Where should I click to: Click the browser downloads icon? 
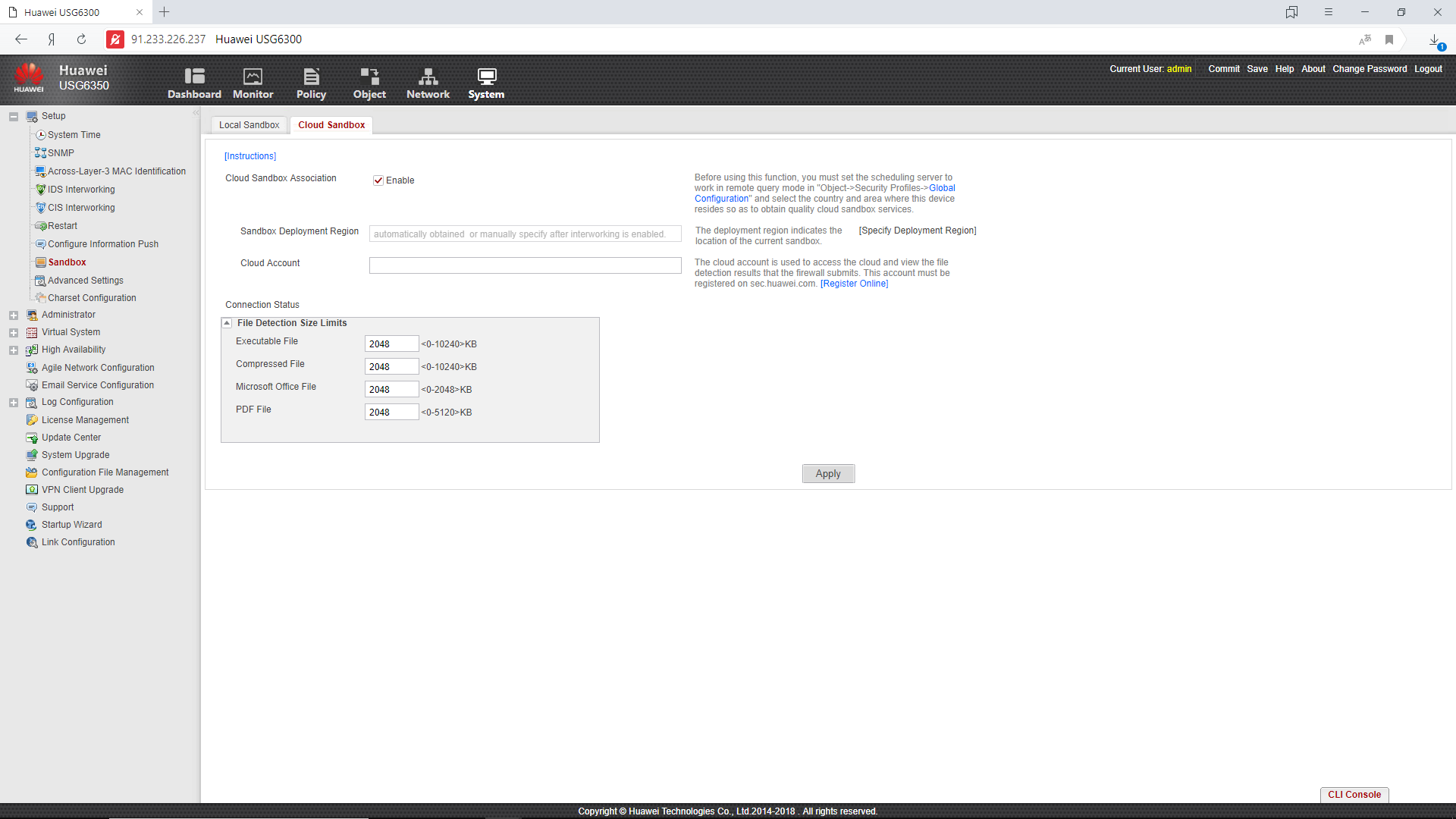pos(1434,40)
